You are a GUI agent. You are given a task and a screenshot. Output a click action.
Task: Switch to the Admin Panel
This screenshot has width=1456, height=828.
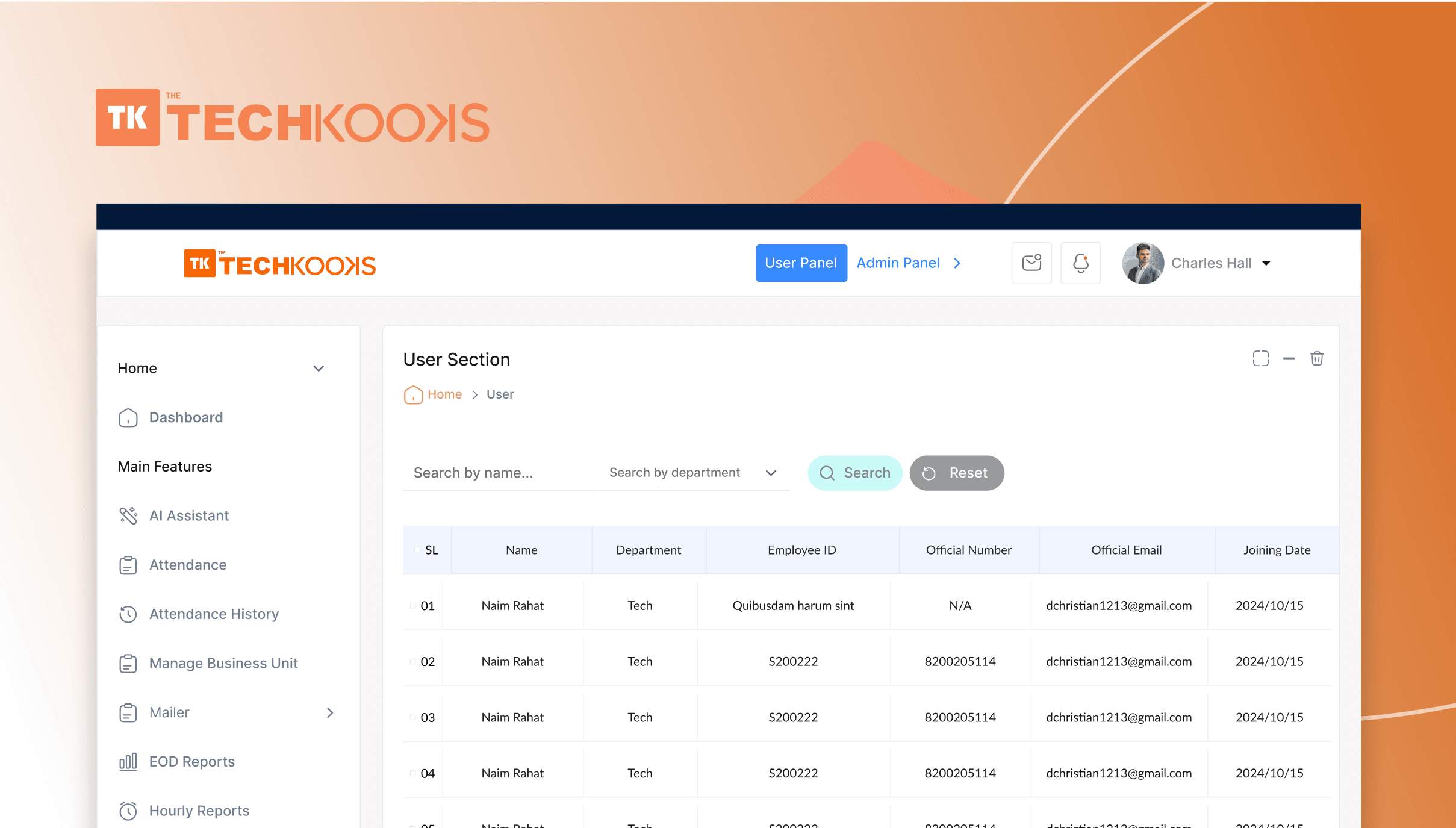tap(898, 263)
